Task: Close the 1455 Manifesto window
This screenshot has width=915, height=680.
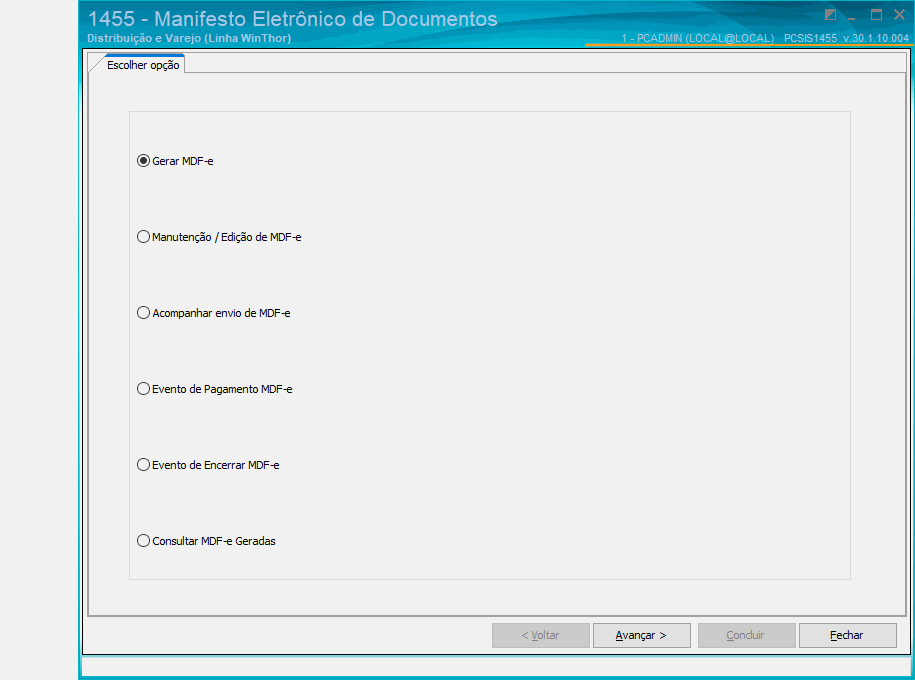Action: 899,15
